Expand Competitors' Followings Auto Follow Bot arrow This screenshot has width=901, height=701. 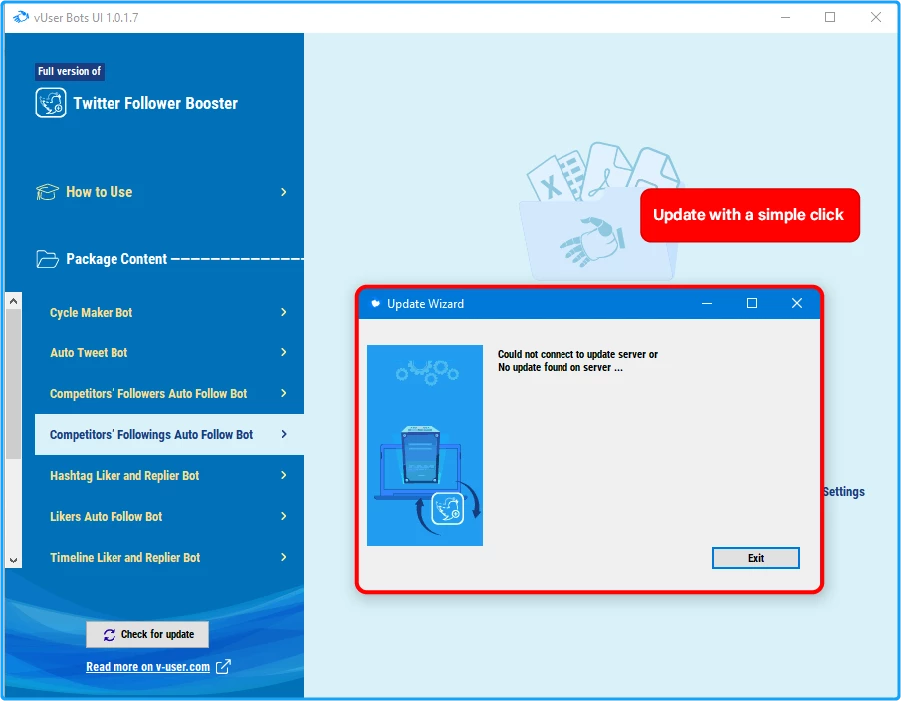283,434
